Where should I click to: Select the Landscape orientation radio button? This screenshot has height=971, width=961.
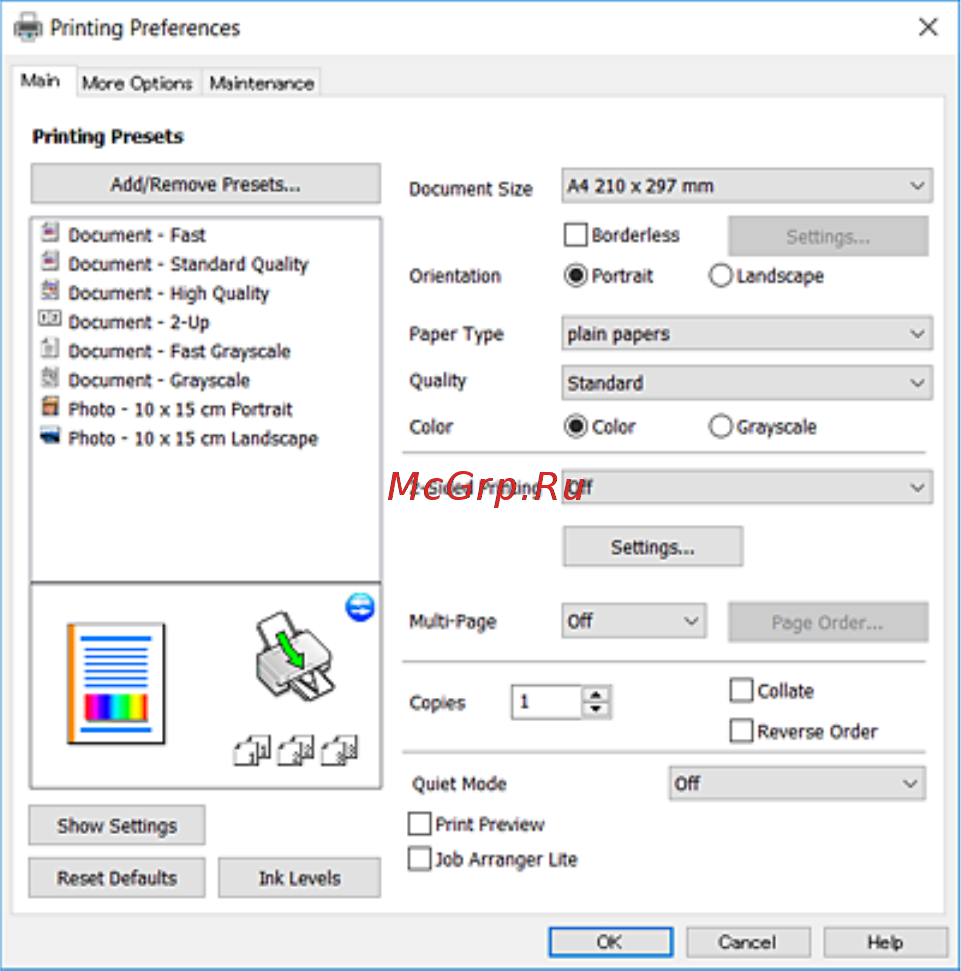(x=720, y=275)
